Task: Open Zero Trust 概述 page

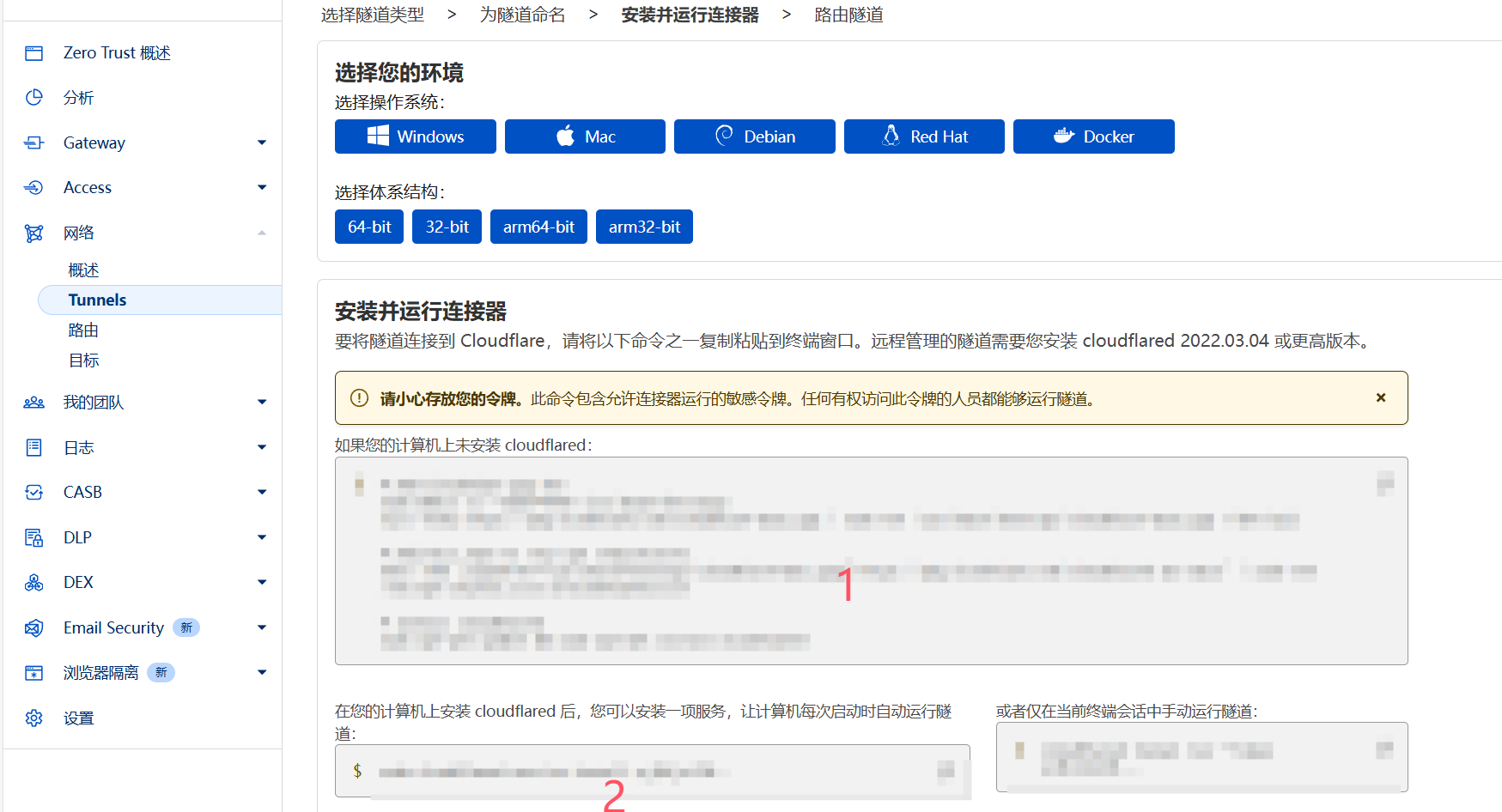Action: click(x=117, y=53)
